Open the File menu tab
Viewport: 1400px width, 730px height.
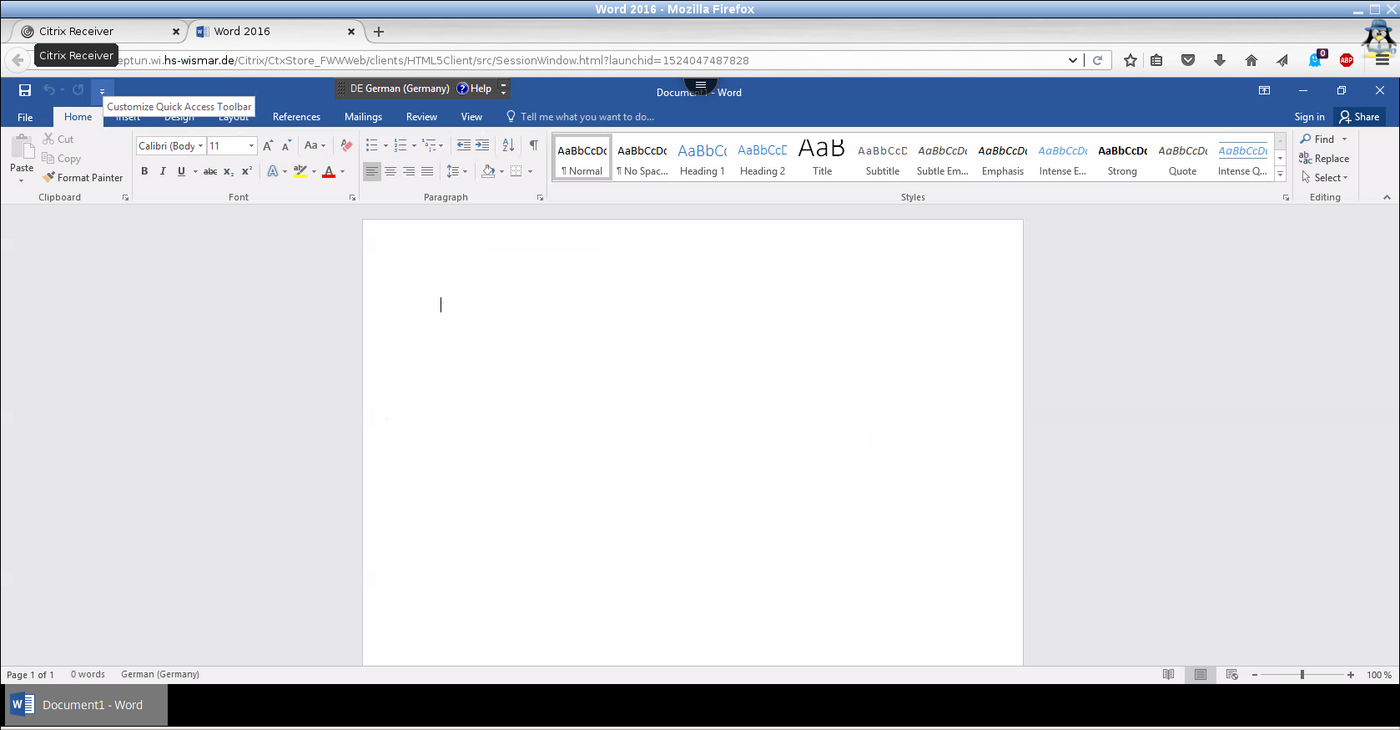pyautogui.click(x=25, y=117)
